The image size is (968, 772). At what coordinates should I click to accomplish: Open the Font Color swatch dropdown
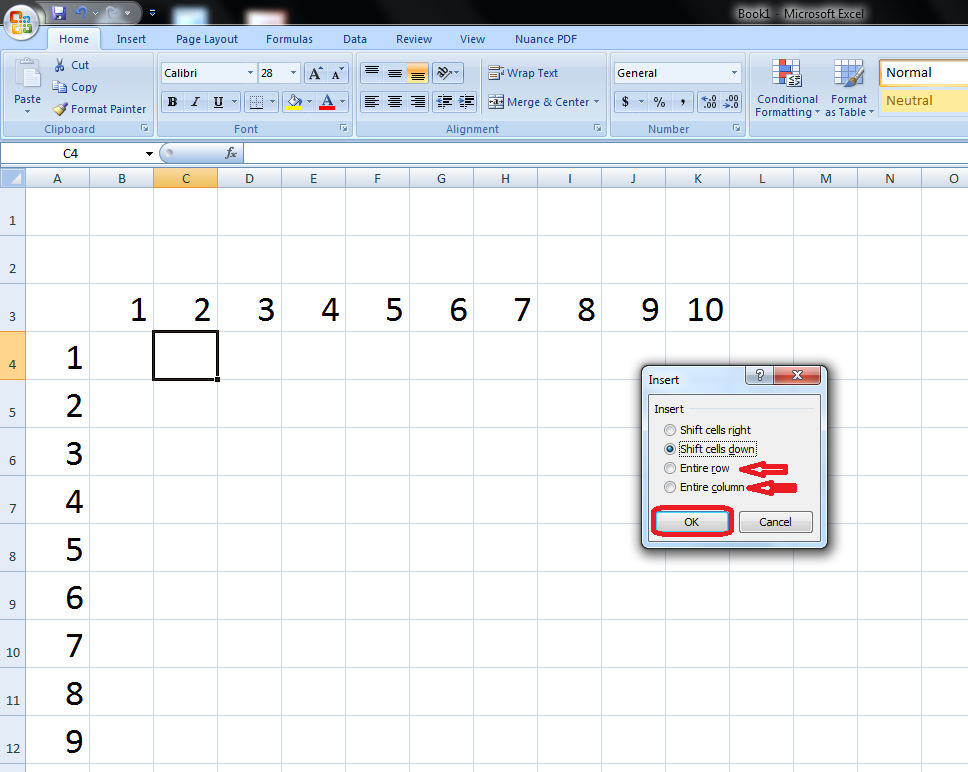[x=343, y=102]
